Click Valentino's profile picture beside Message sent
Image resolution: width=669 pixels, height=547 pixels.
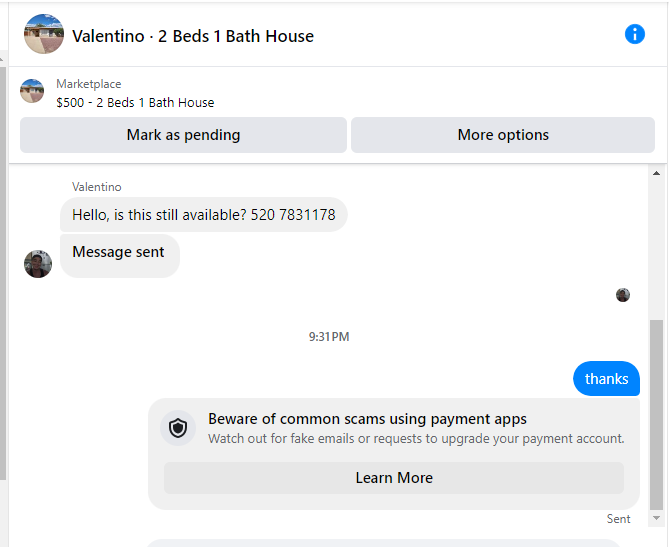38,264
